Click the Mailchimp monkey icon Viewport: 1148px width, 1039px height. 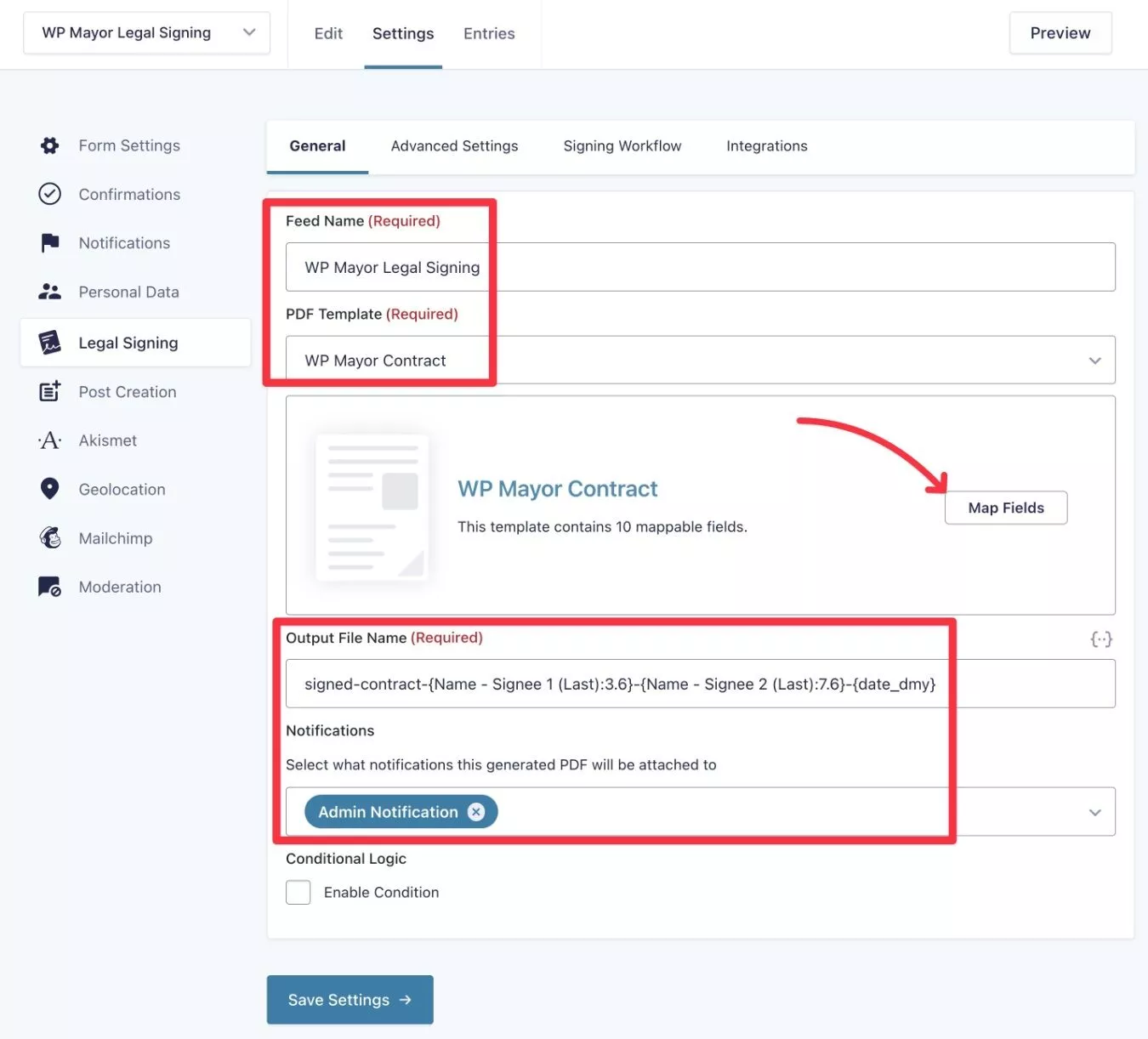(50, 537)
